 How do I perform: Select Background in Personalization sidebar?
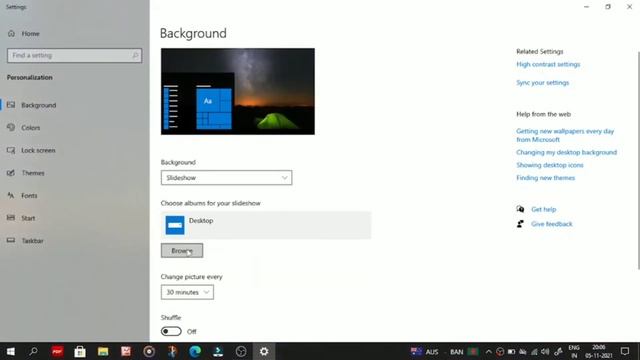pos(39,105)
